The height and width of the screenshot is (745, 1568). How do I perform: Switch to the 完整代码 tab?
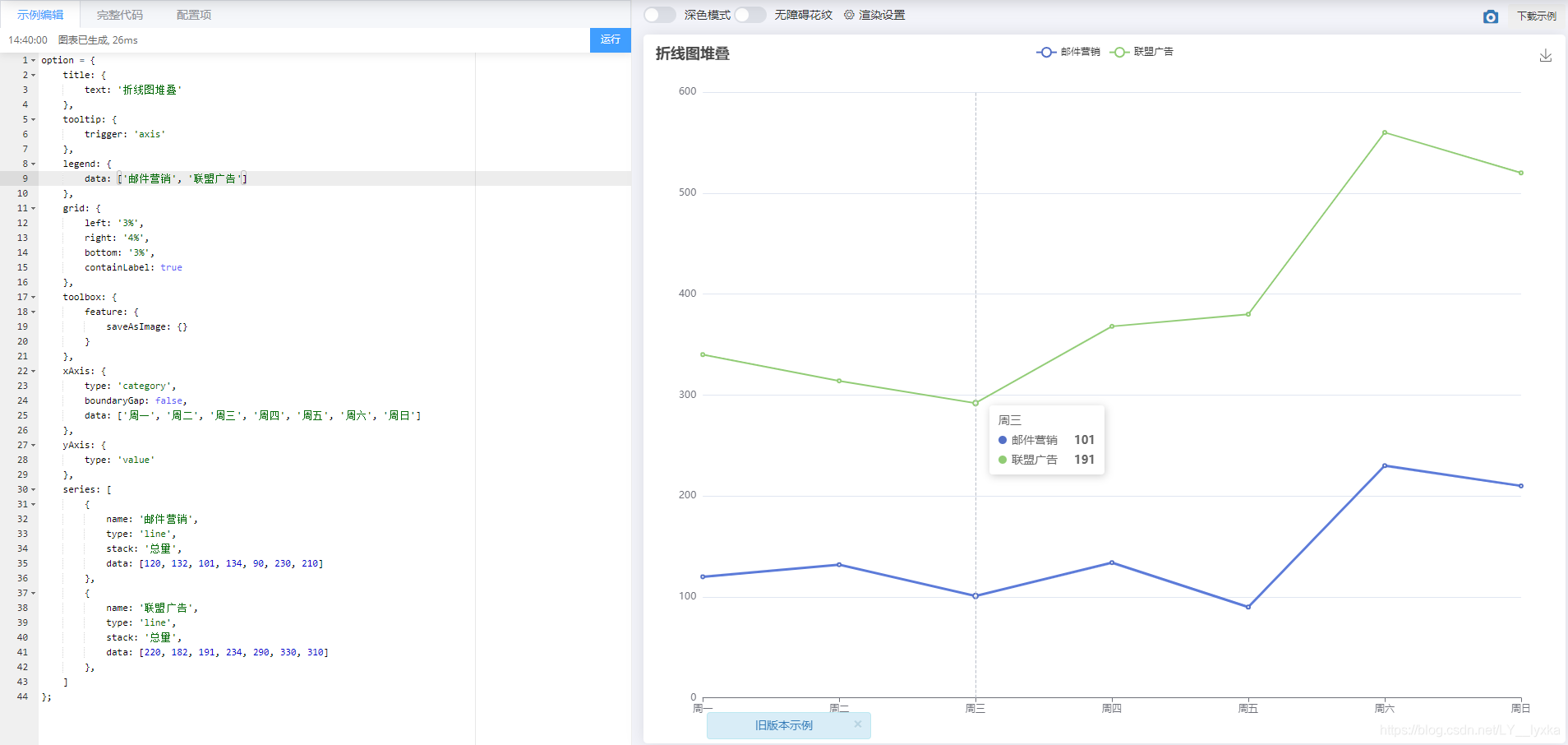[x=118, y=14]
